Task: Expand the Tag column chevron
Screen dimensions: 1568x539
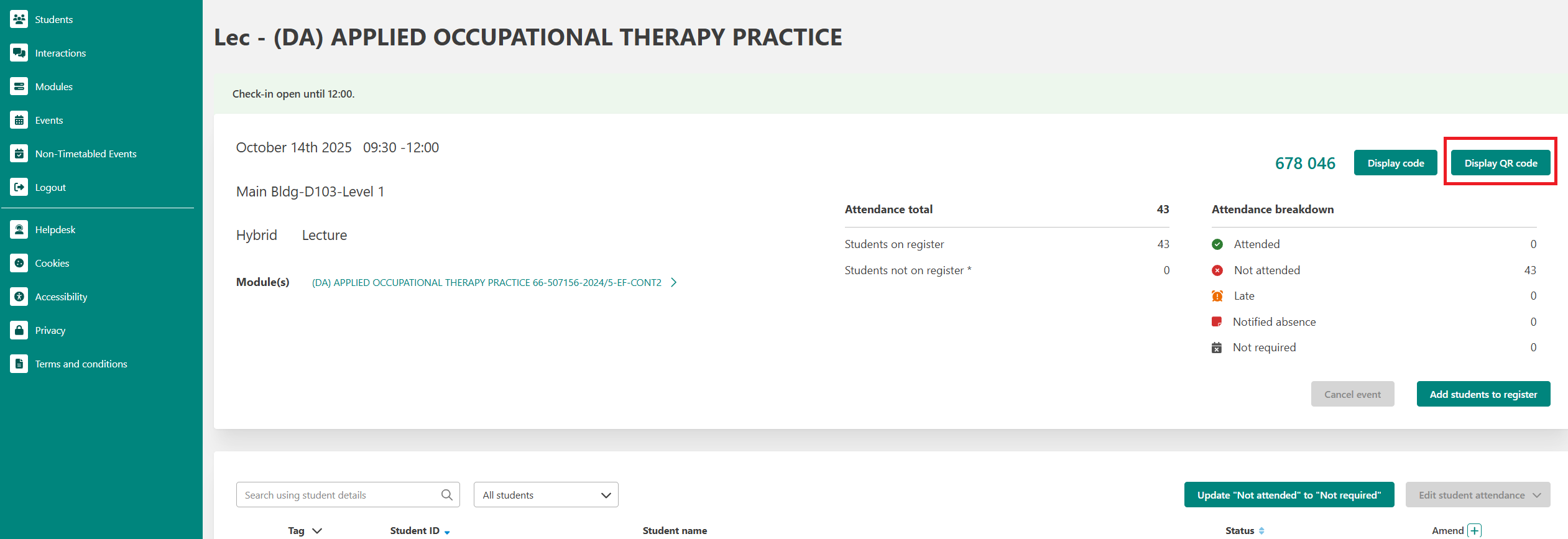Action: (x=317, y=531)
